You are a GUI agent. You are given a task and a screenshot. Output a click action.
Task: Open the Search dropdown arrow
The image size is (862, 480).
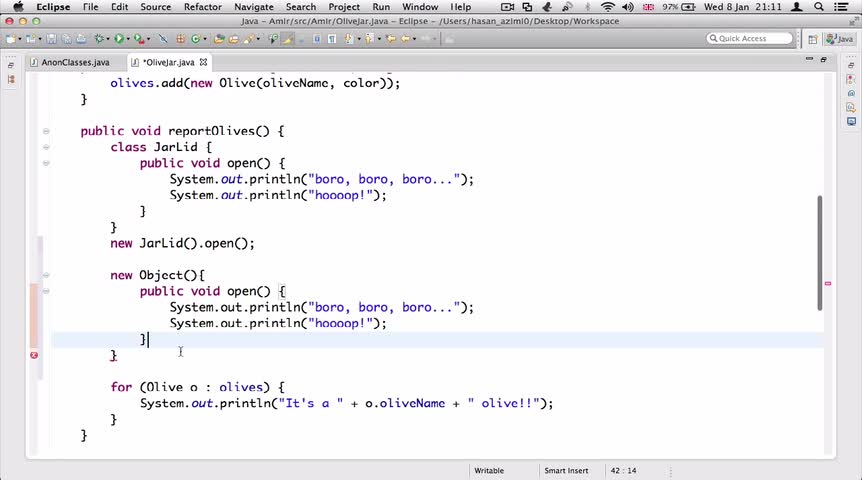(x=258, y=39)
